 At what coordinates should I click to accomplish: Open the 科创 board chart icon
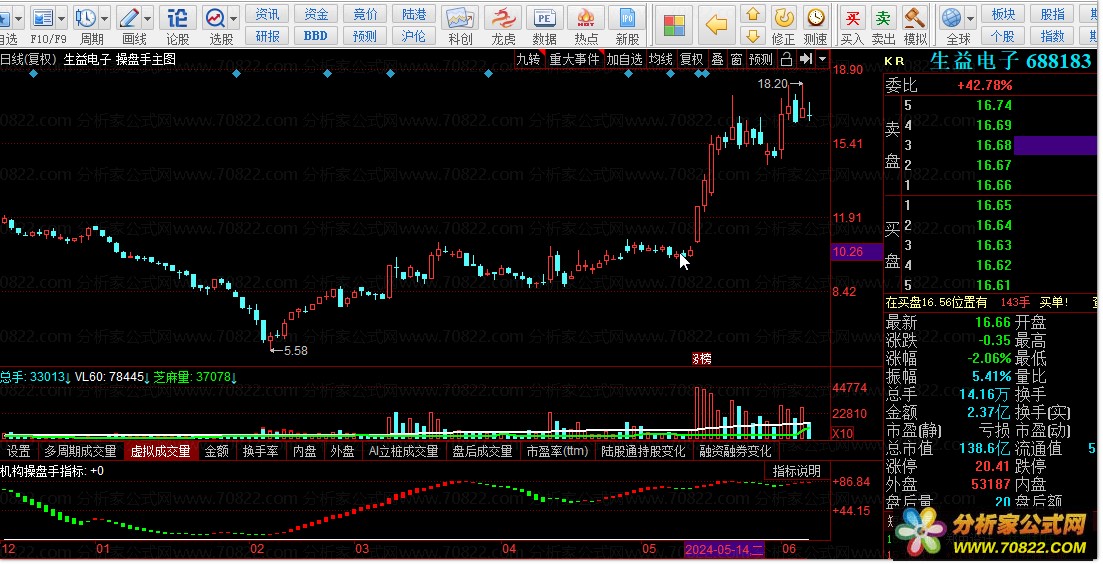(460, 18)
